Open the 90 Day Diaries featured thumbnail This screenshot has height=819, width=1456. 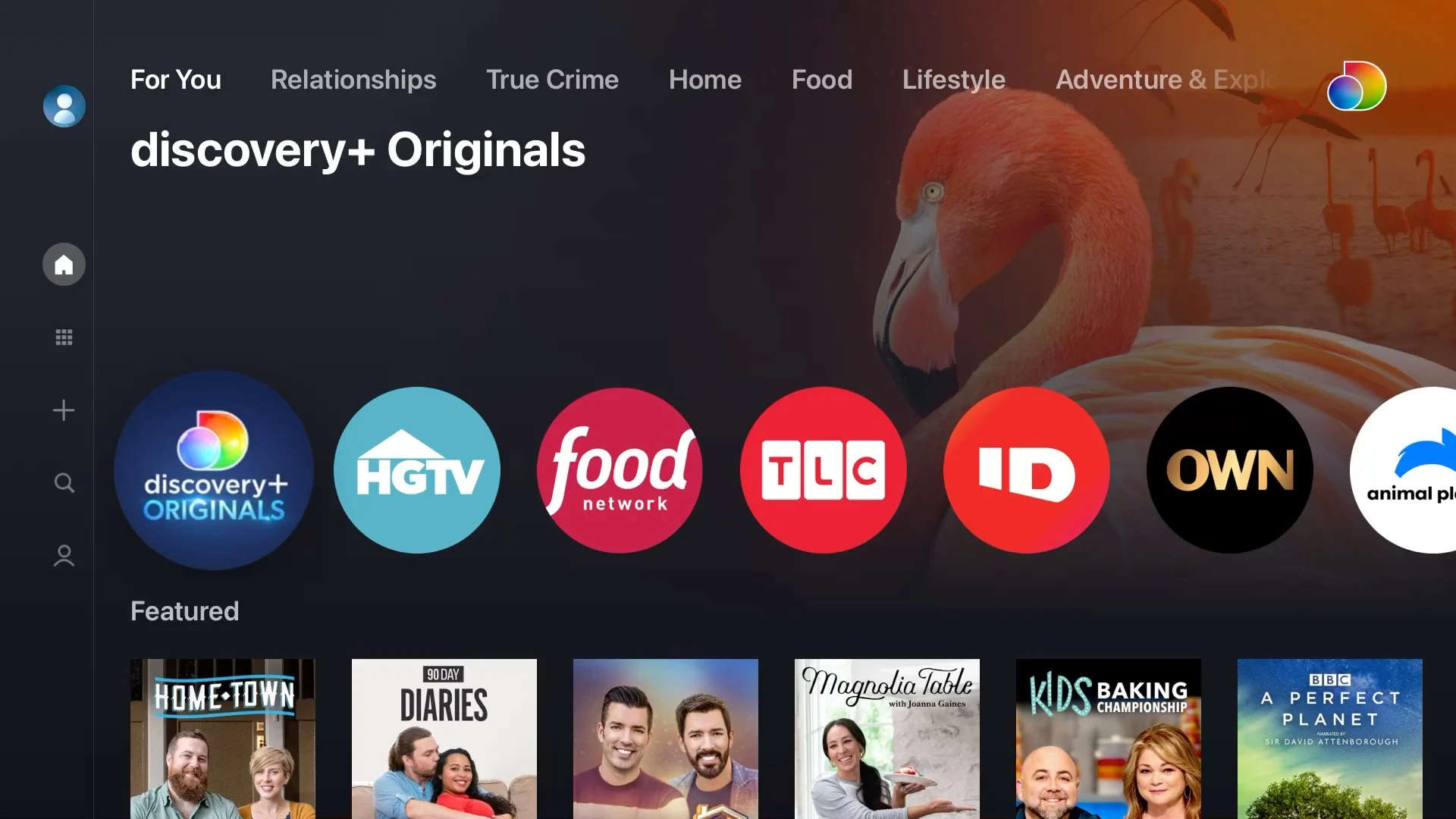(x=444, y=738)
